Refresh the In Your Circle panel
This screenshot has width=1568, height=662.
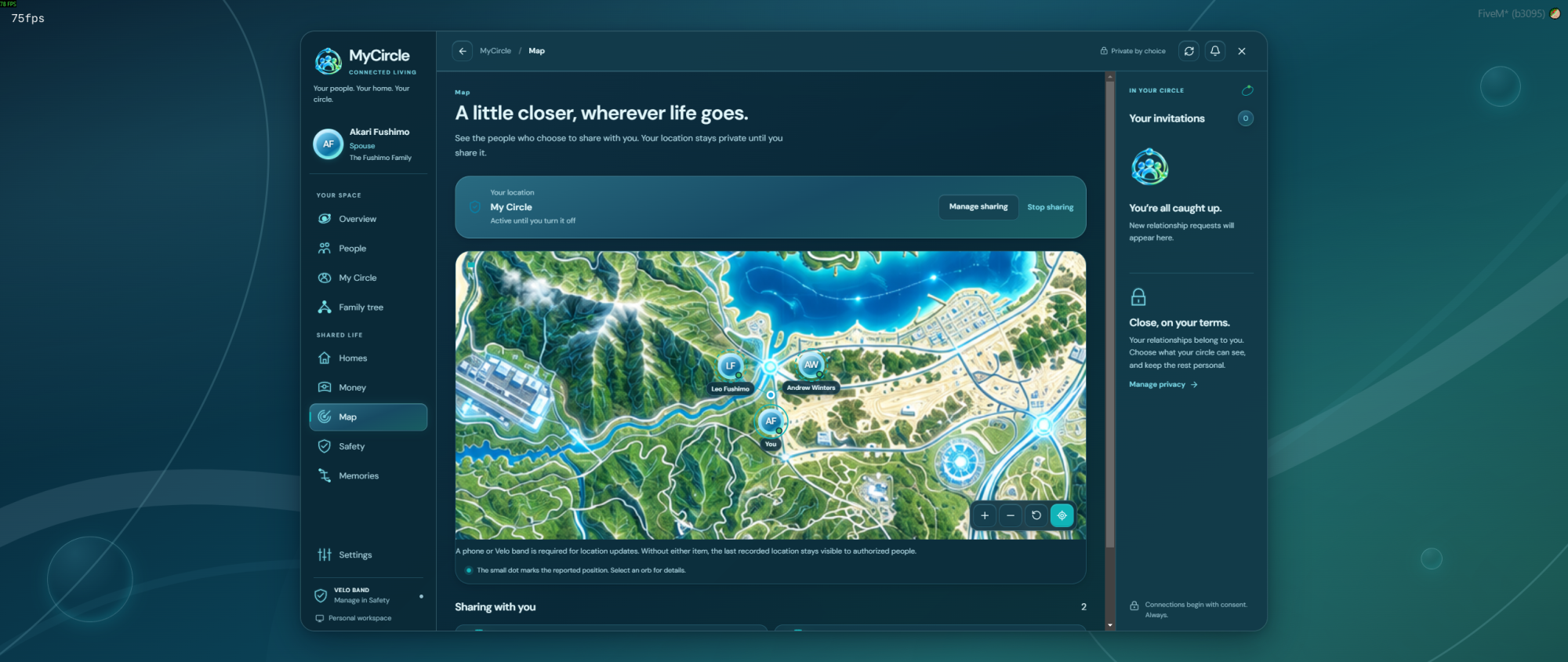pyautogui.click(x=1247, y=90)
